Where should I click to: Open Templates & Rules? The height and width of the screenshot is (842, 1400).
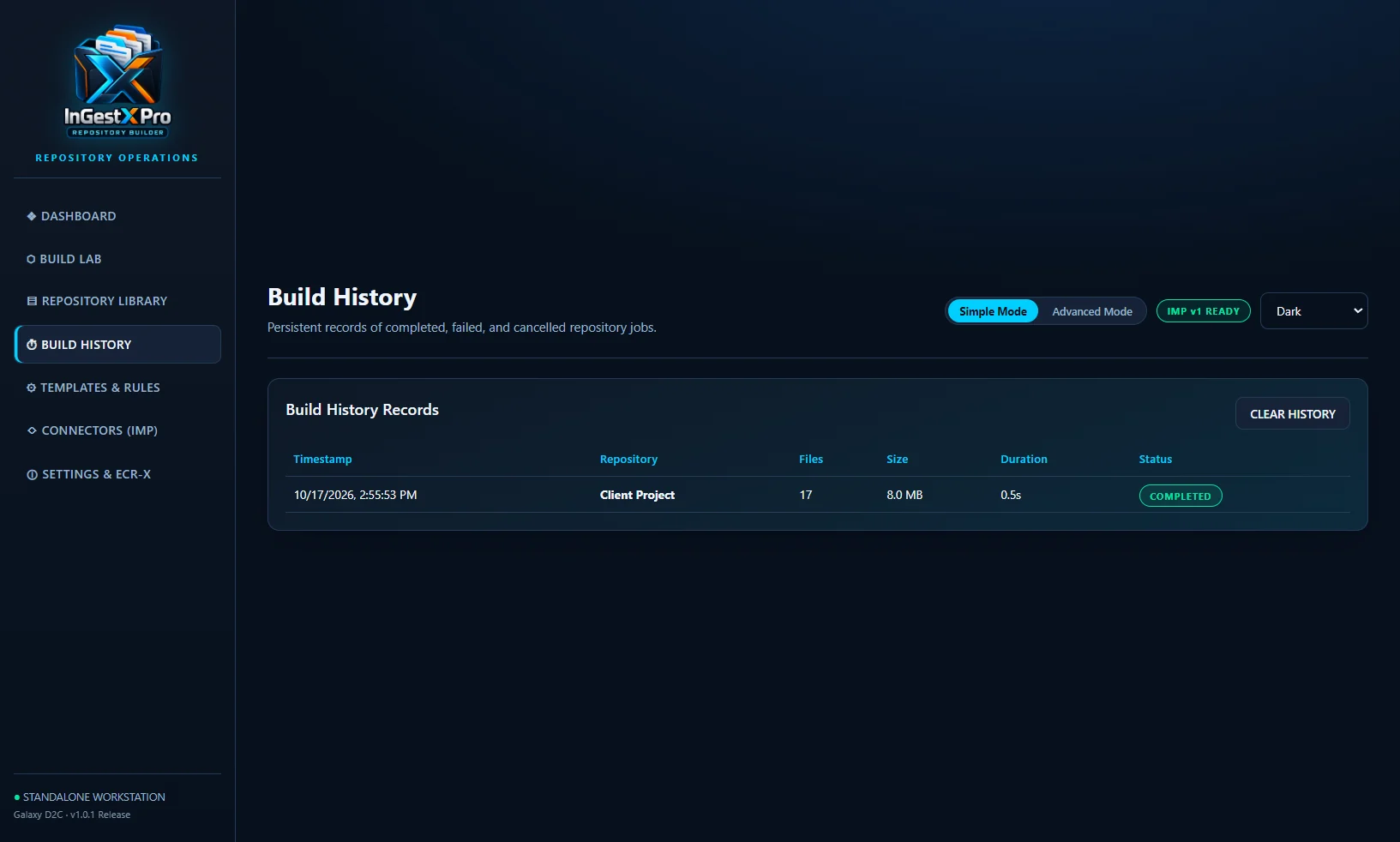[117, 388]
